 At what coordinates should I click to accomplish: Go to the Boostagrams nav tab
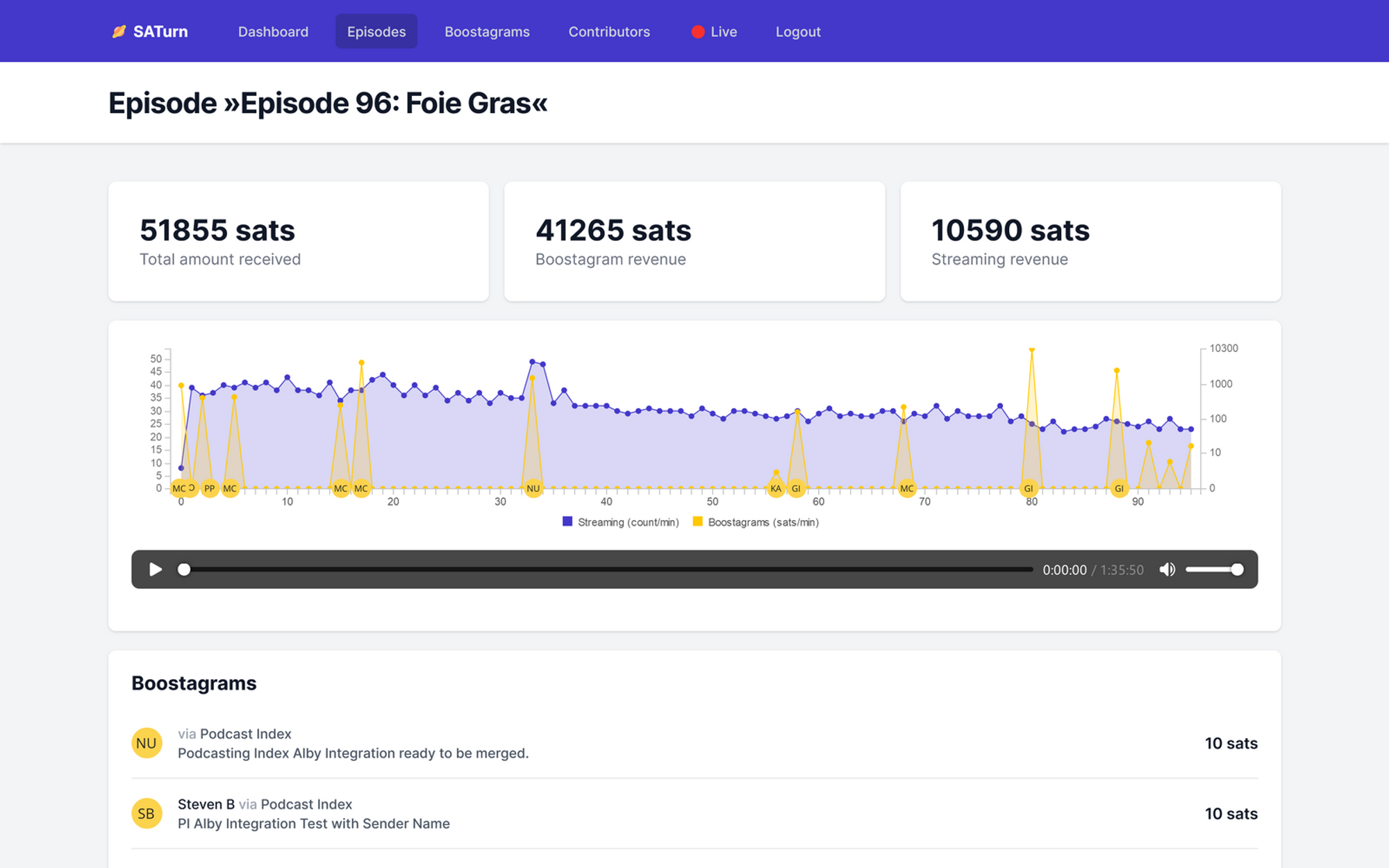[487, 32]
